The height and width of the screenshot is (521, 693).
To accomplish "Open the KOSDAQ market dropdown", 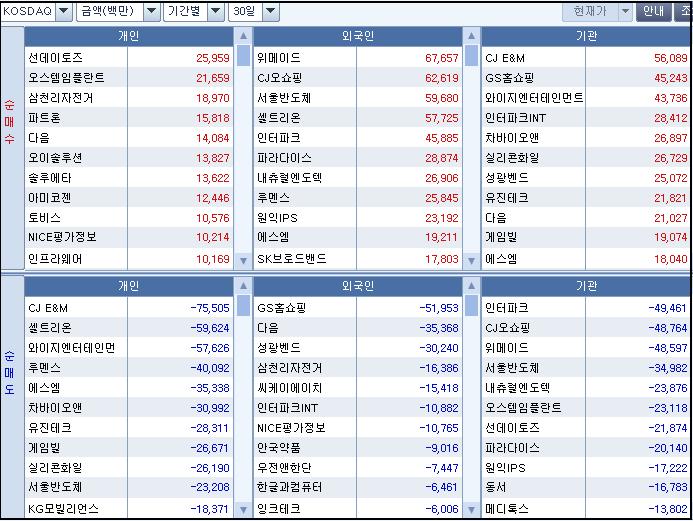I will 64,11.
